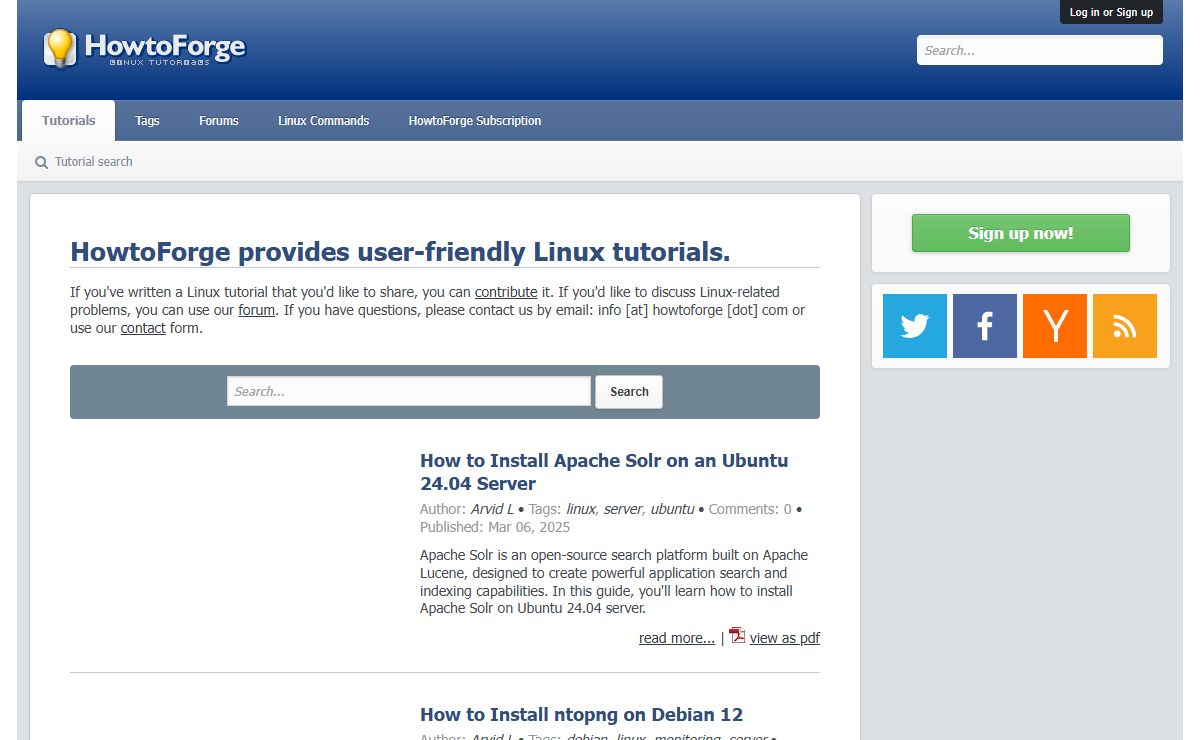Click the PDF icon for Apache Solr article
The height and width of the screenshot is (740, 1200).
click(737, 635)
